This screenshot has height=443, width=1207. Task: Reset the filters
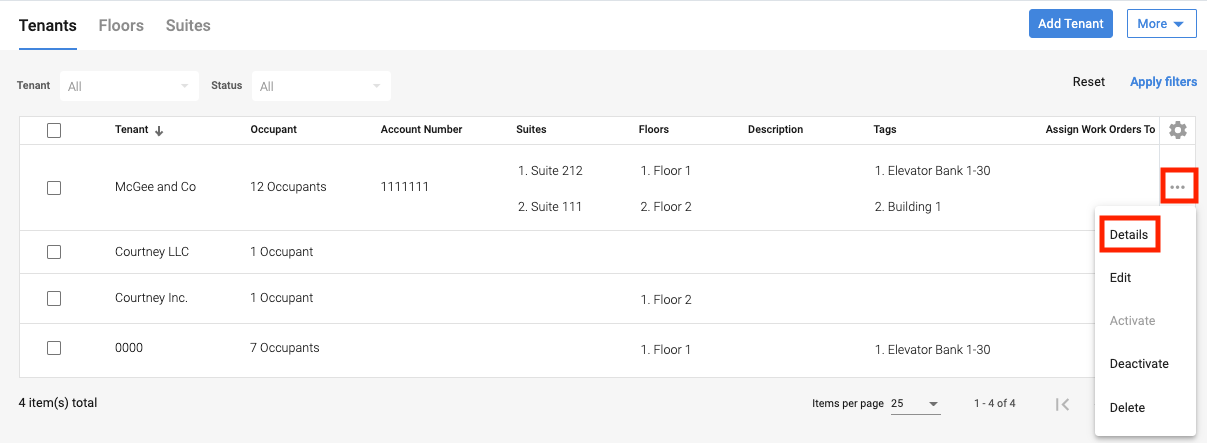coord(1089,82)
